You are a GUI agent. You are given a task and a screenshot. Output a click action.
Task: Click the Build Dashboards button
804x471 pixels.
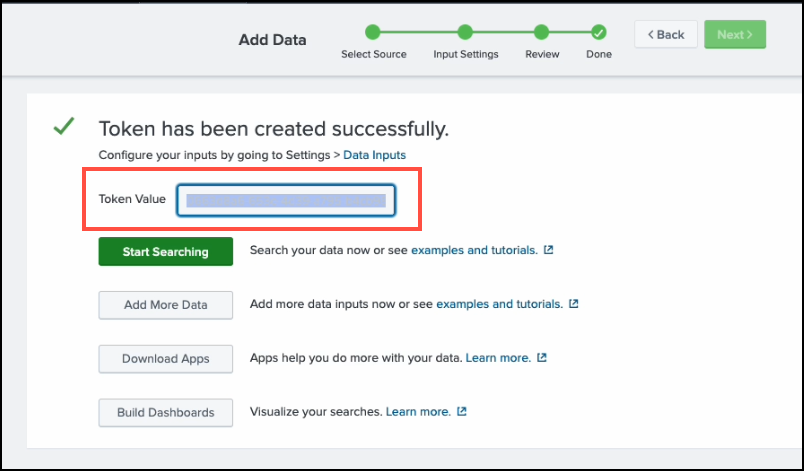[165, 412]
